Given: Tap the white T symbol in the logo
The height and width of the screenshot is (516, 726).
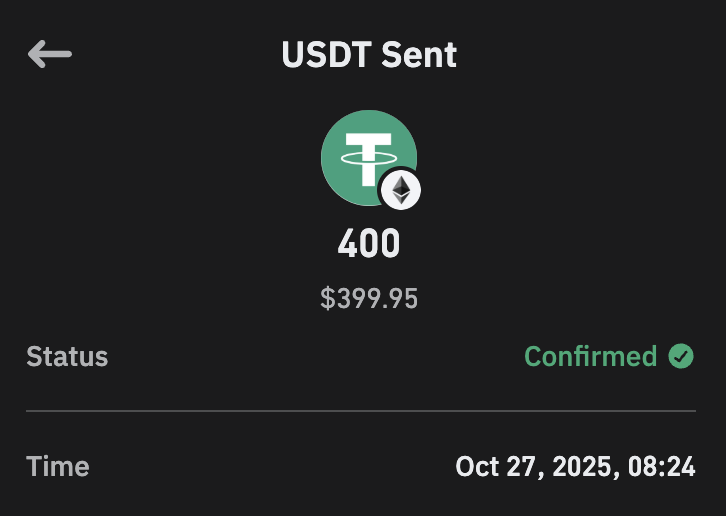Looking at the screenshot, I should [366, 156].
